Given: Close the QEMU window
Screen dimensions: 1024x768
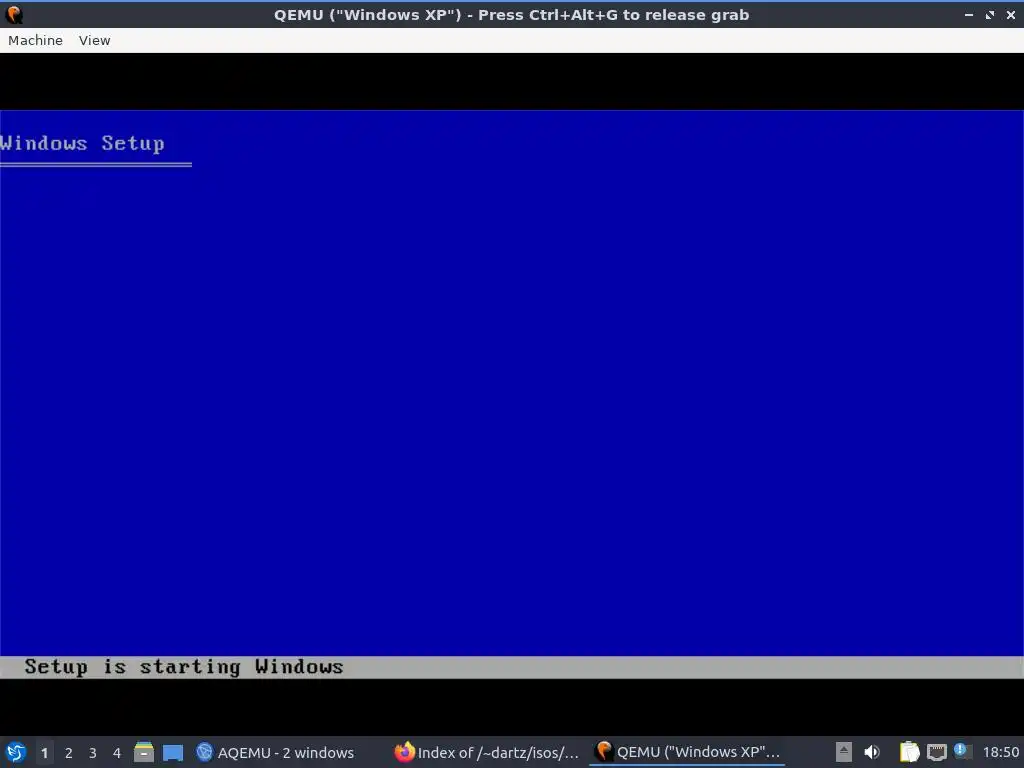Looking at the screenshot, I should pyautogui.click(x=1011, y=14).
